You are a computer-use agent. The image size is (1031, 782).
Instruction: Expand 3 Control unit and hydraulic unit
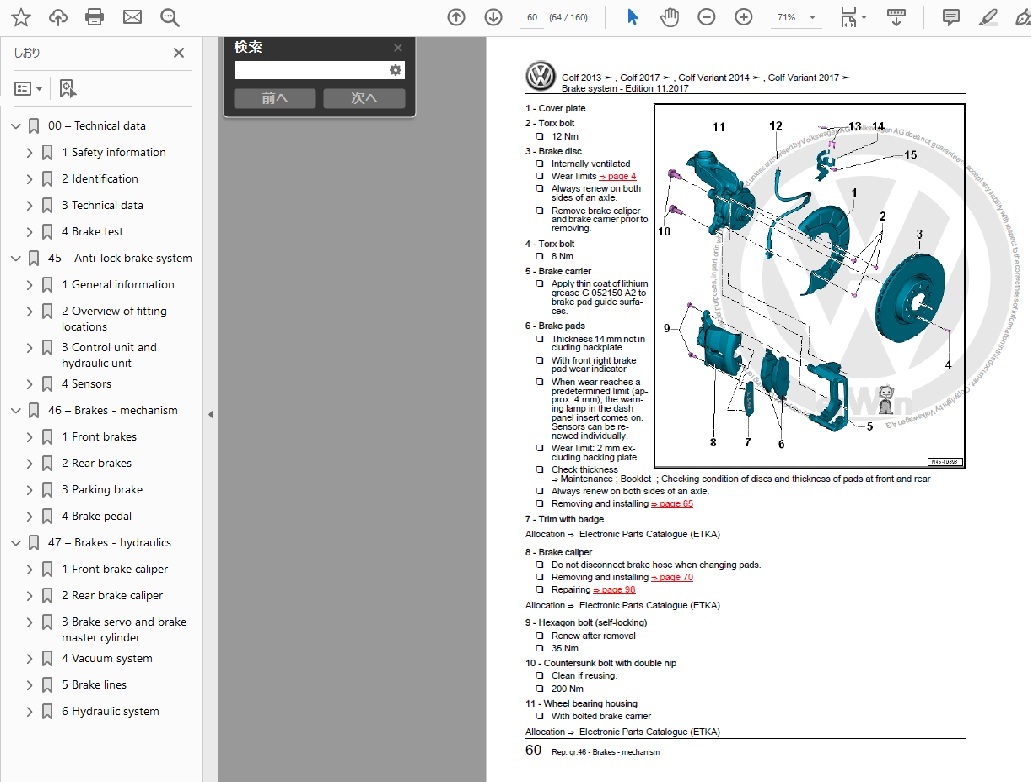click(x=29, y=347)
